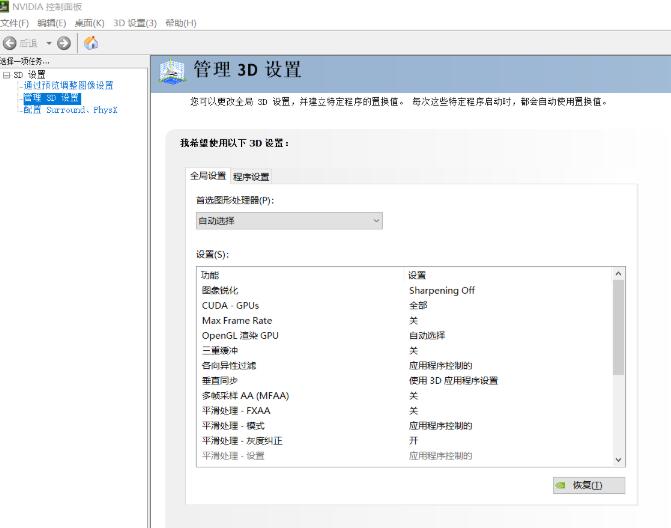Click the 恢复(I) restore button
Viewport: 671px width, 528px height.
point(589,485)
